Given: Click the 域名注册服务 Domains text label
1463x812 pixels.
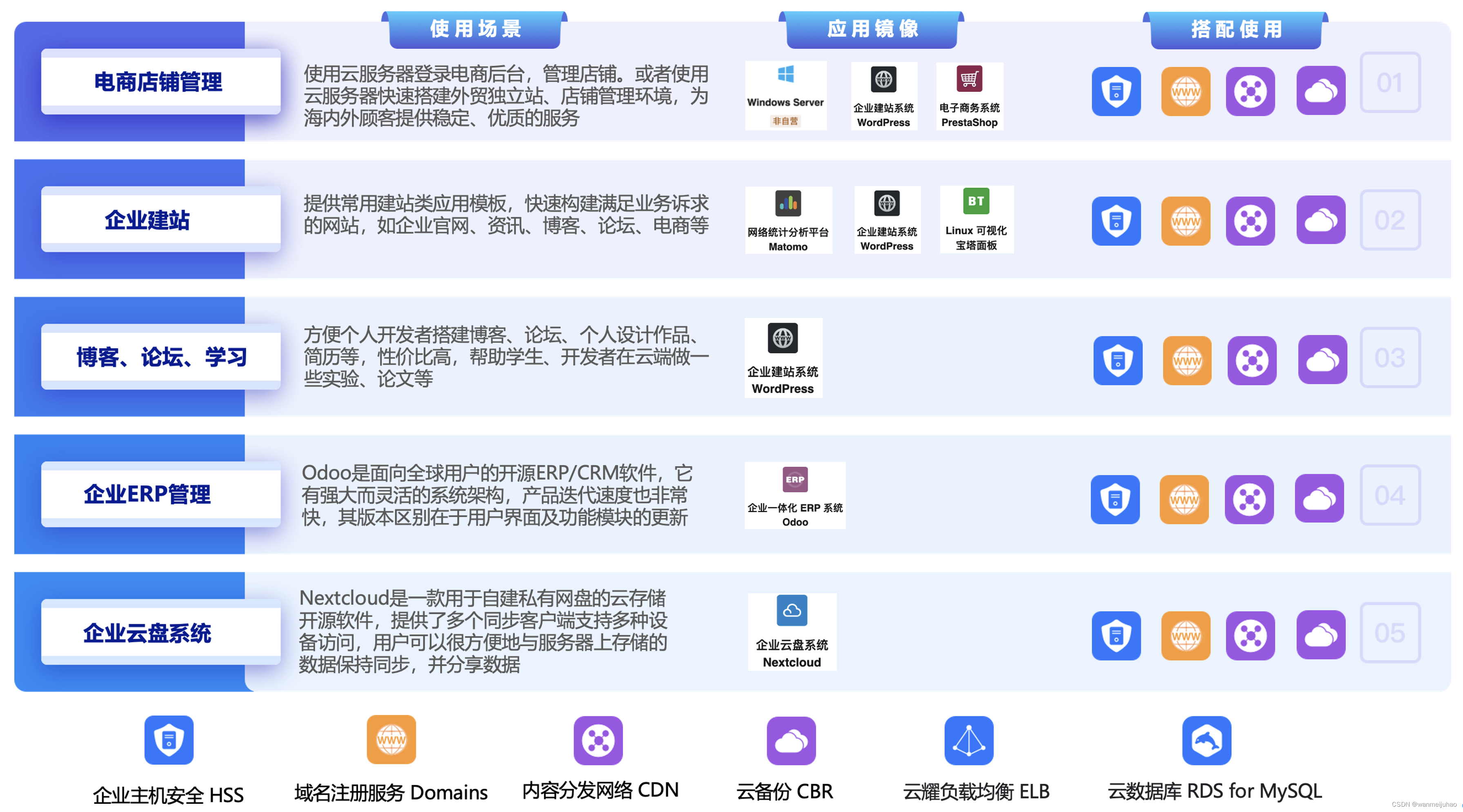Looking at the screenshot, I should (391, 792).
